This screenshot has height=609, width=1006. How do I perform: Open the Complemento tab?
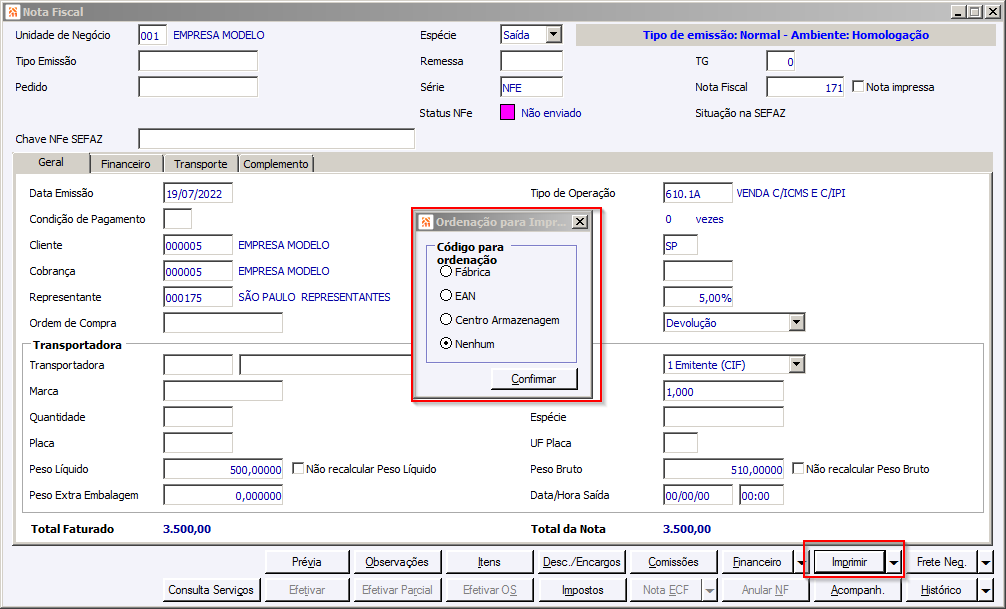(x=276, y=164)
